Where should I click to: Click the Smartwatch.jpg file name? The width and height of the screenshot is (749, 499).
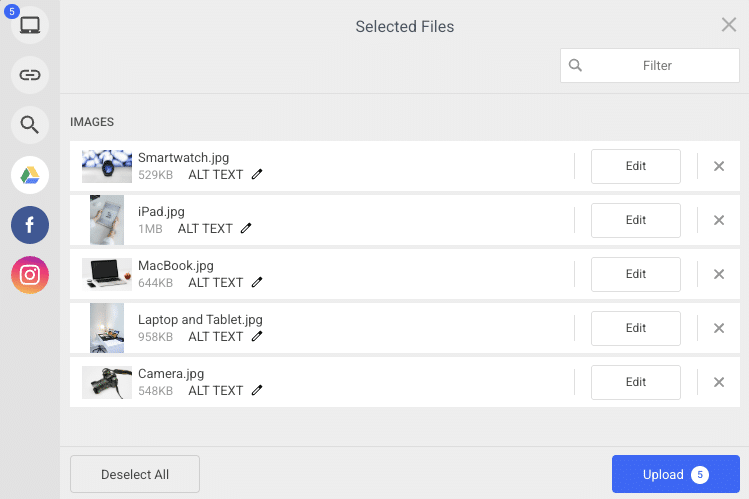183,158
